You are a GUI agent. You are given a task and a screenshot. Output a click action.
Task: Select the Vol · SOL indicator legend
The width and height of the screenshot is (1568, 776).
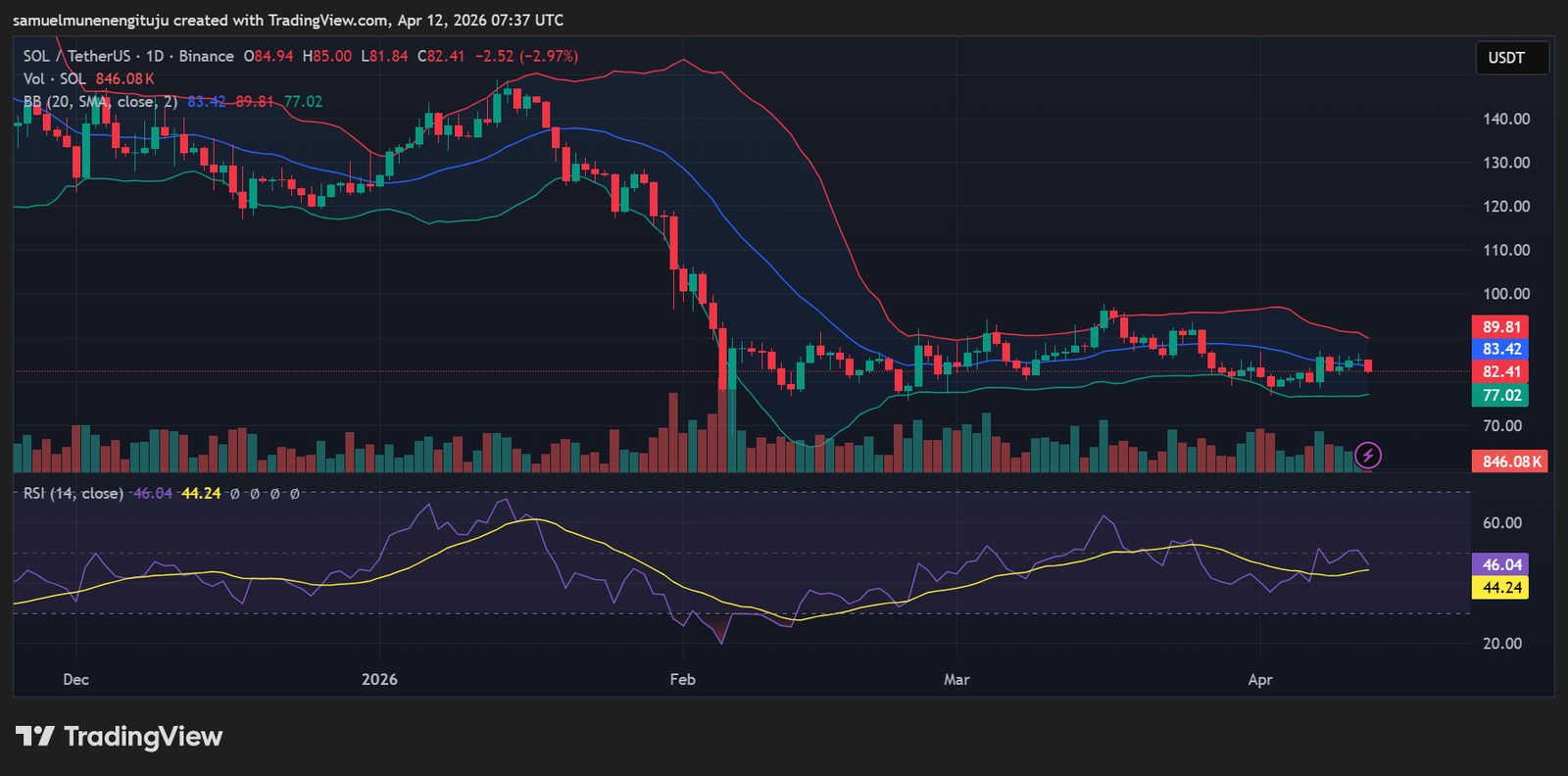click(55, 79)
